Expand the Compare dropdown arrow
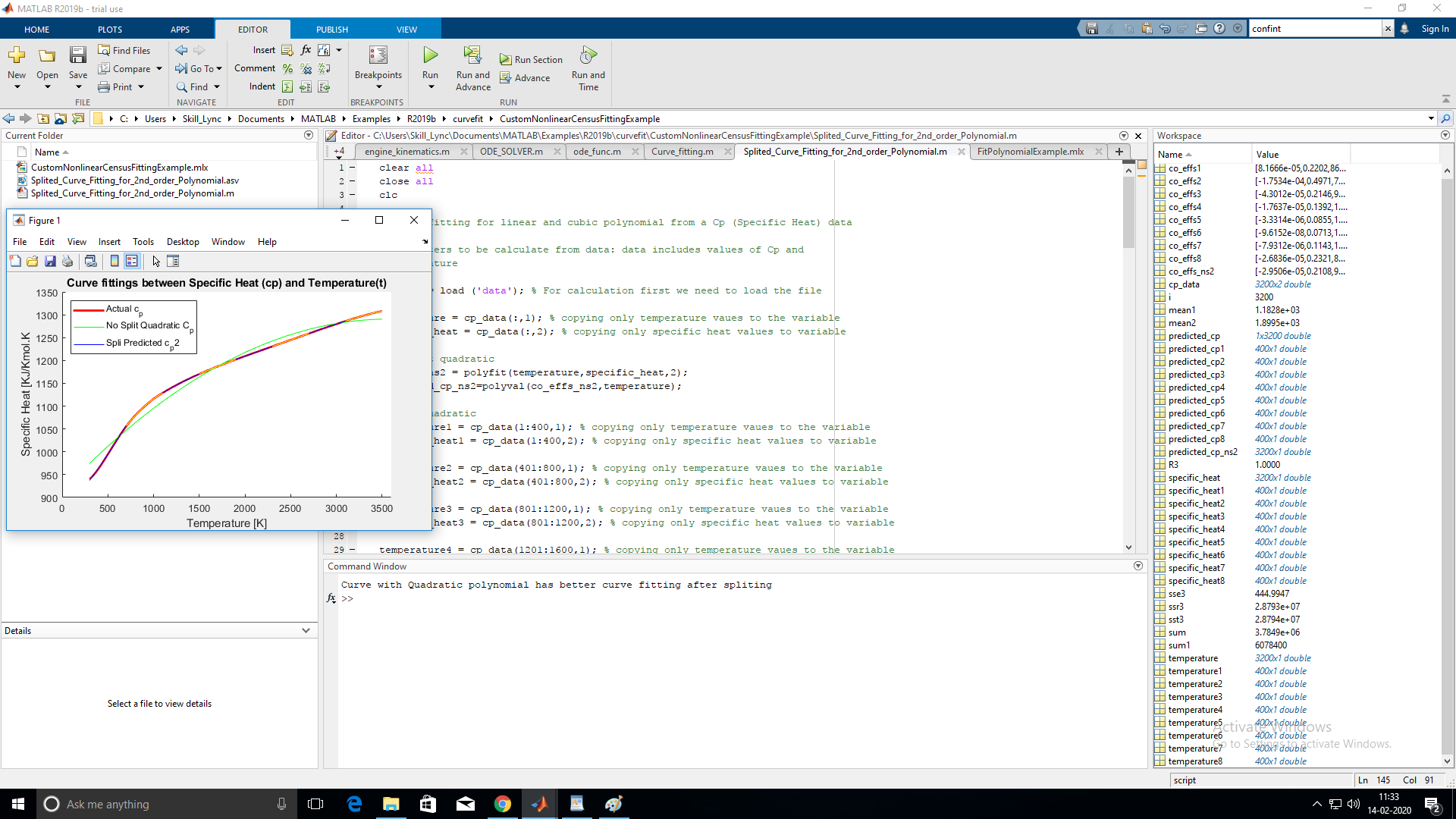1456x819 pixels. click(x=159, y=68)
